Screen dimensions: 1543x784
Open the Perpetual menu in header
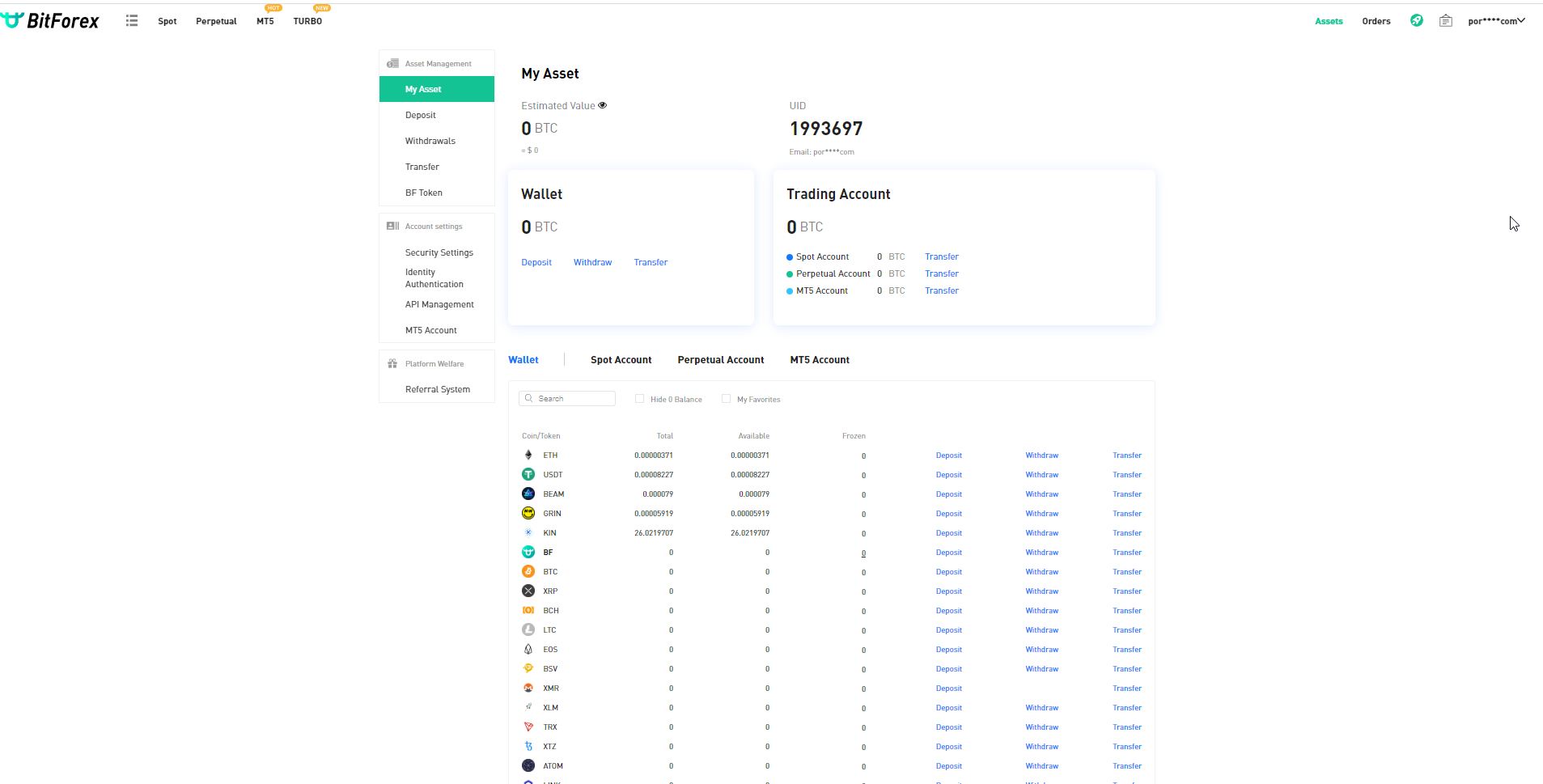point(216,21)
